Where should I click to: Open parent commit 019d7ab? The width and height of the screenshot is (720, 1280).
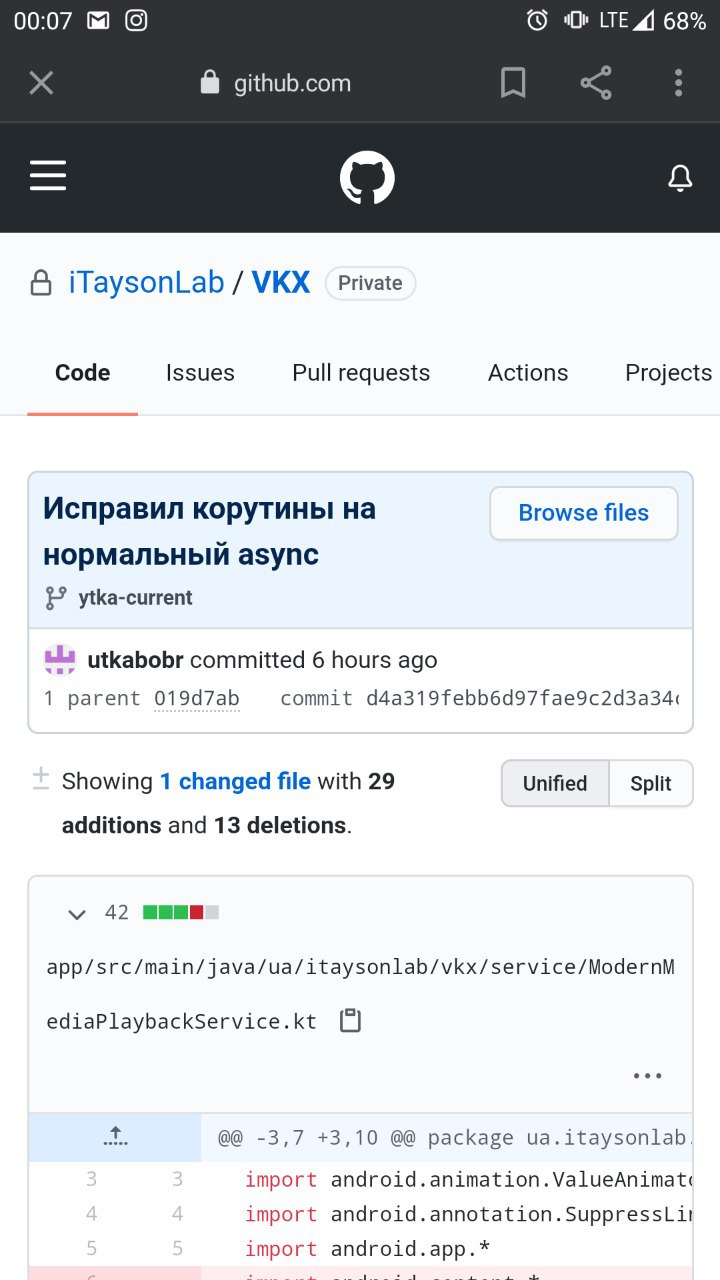(x=197, y=698)
